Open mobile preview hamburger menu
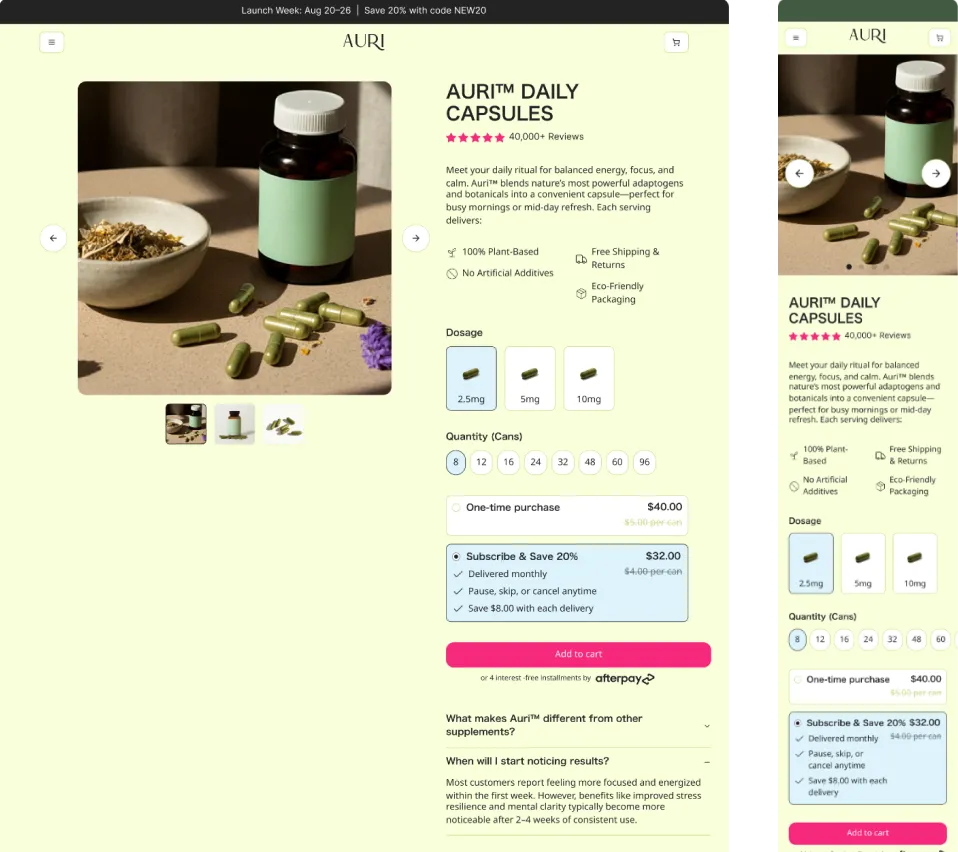The width and height of the screenshot is (958, 852). point(795,38)
